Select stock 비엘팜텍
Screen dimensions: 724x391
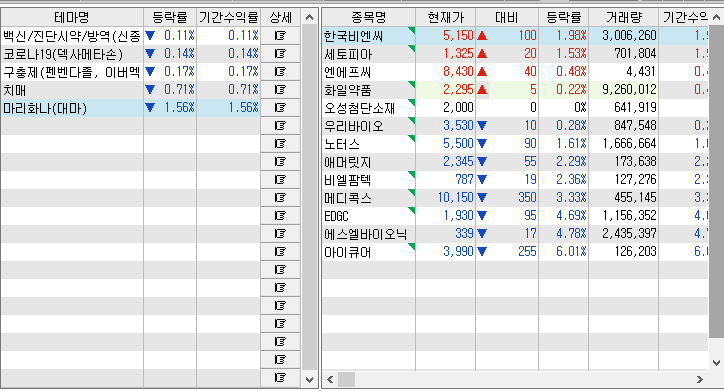click(368, 180)
